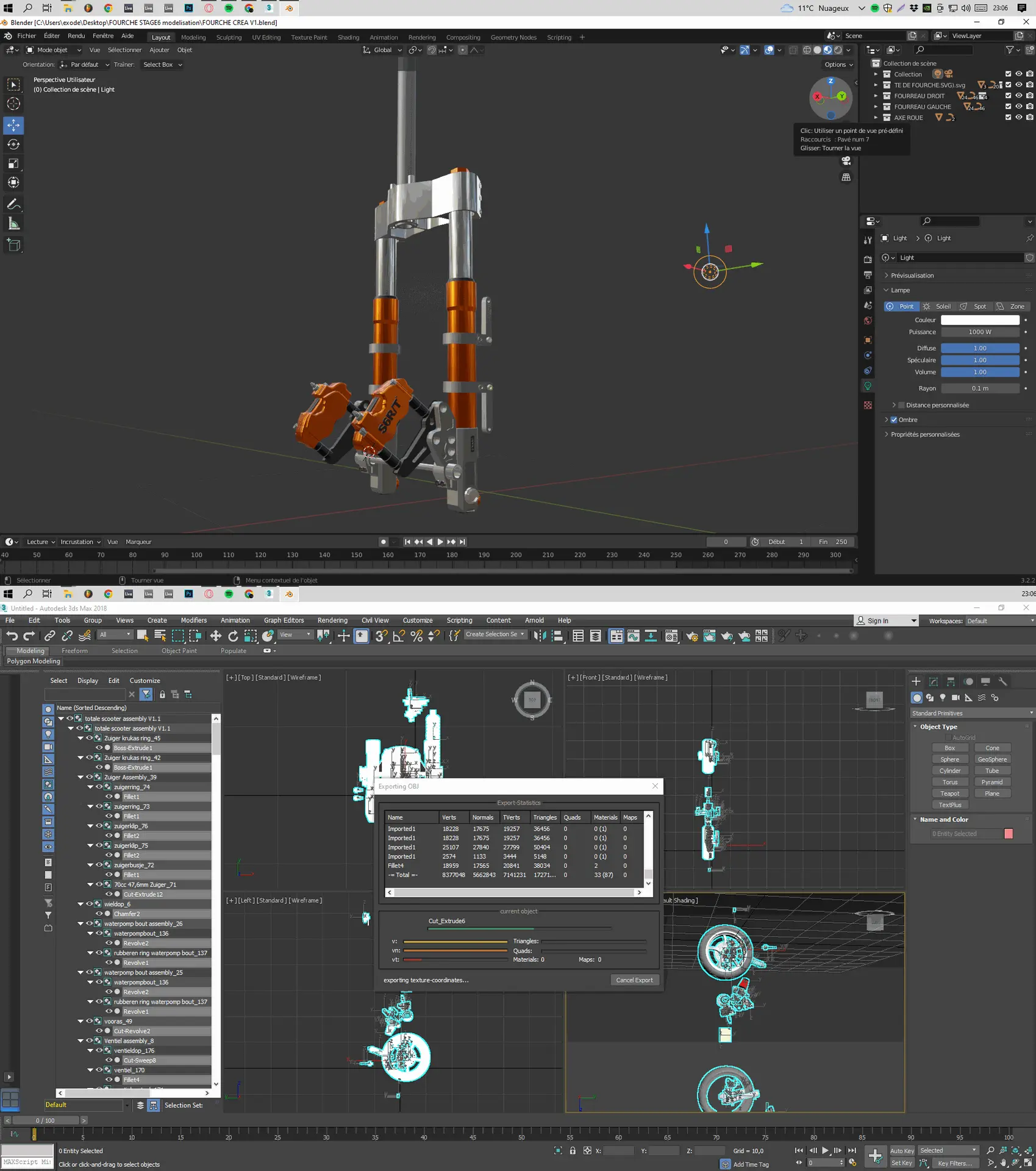Viewport: 1036px width, 1171px height.
Task: Click Select and Move in 3ds Max
Action: click(x=216, y=636)
